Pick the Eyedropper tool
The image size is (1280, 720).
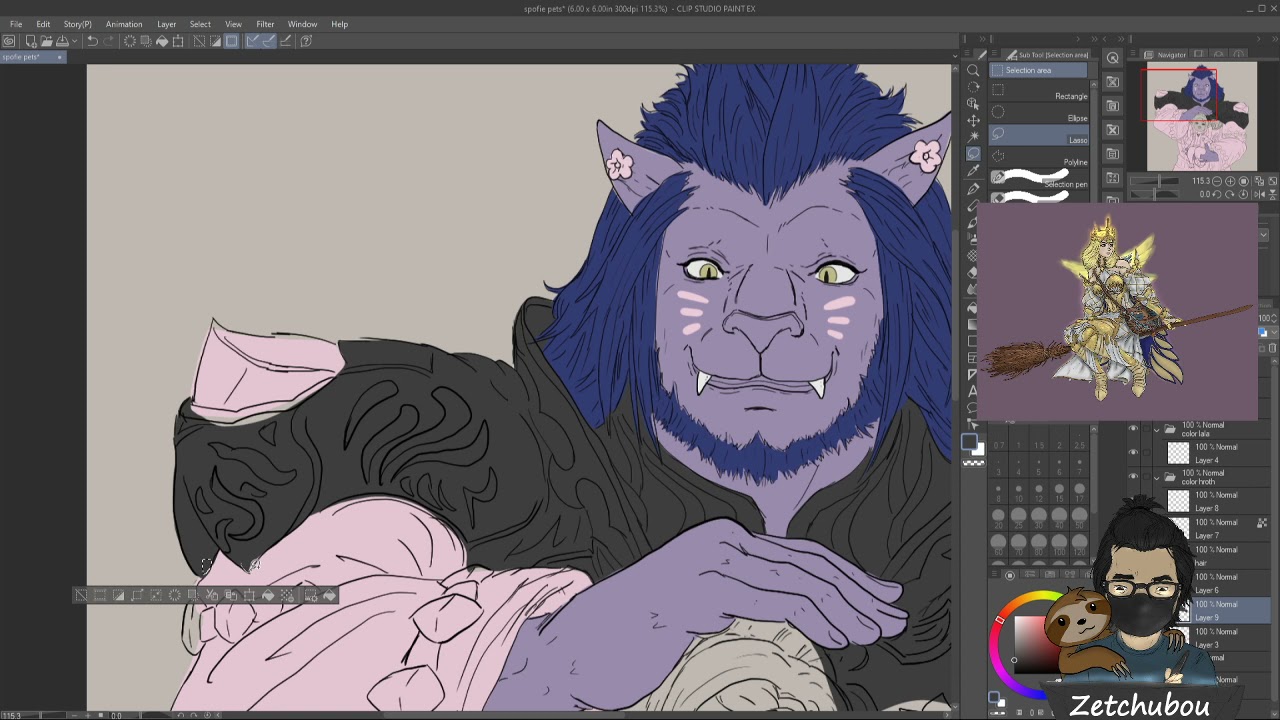[x=973, y=171]
